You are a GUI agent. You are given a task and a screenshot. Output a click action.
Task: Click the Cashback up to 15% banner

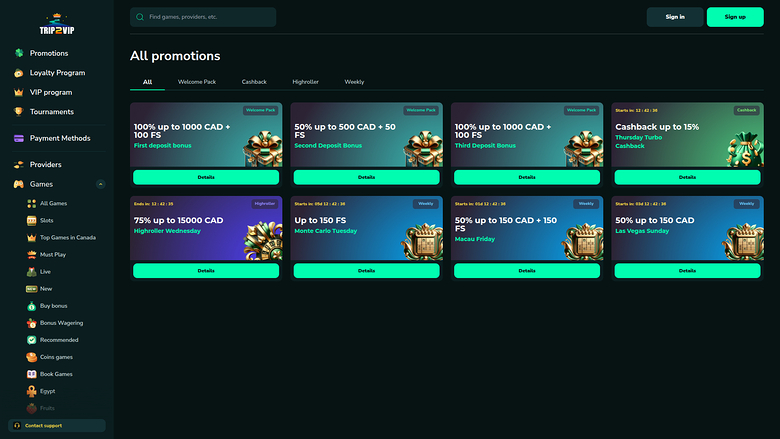[x=687, y=135]
